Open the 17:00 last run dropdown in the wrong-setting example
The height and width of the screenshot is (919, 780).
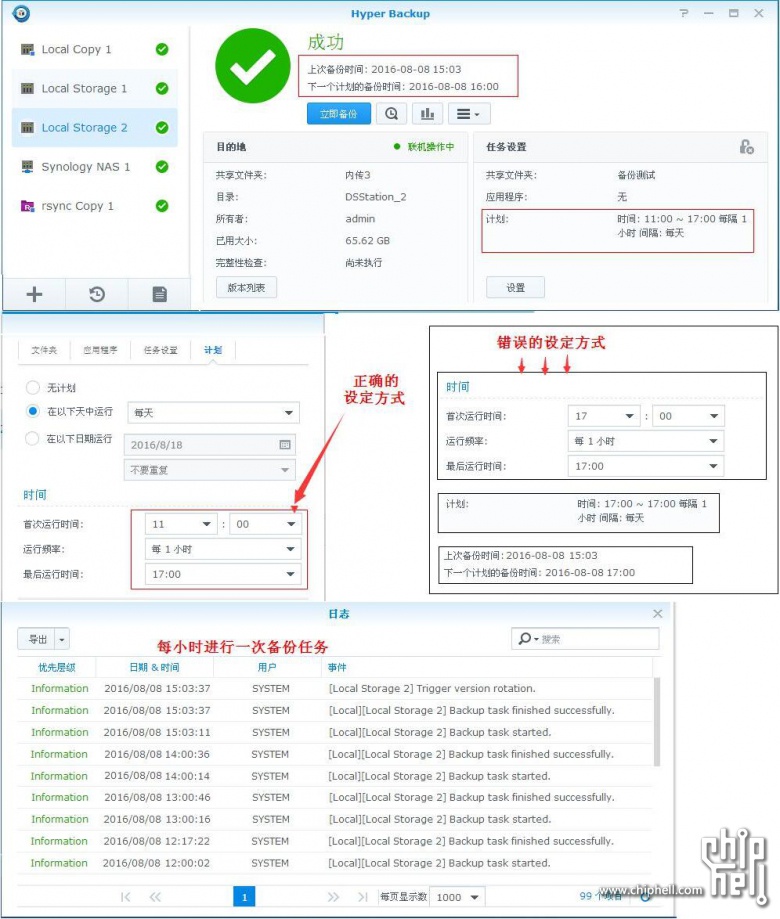tap(646, 466)
